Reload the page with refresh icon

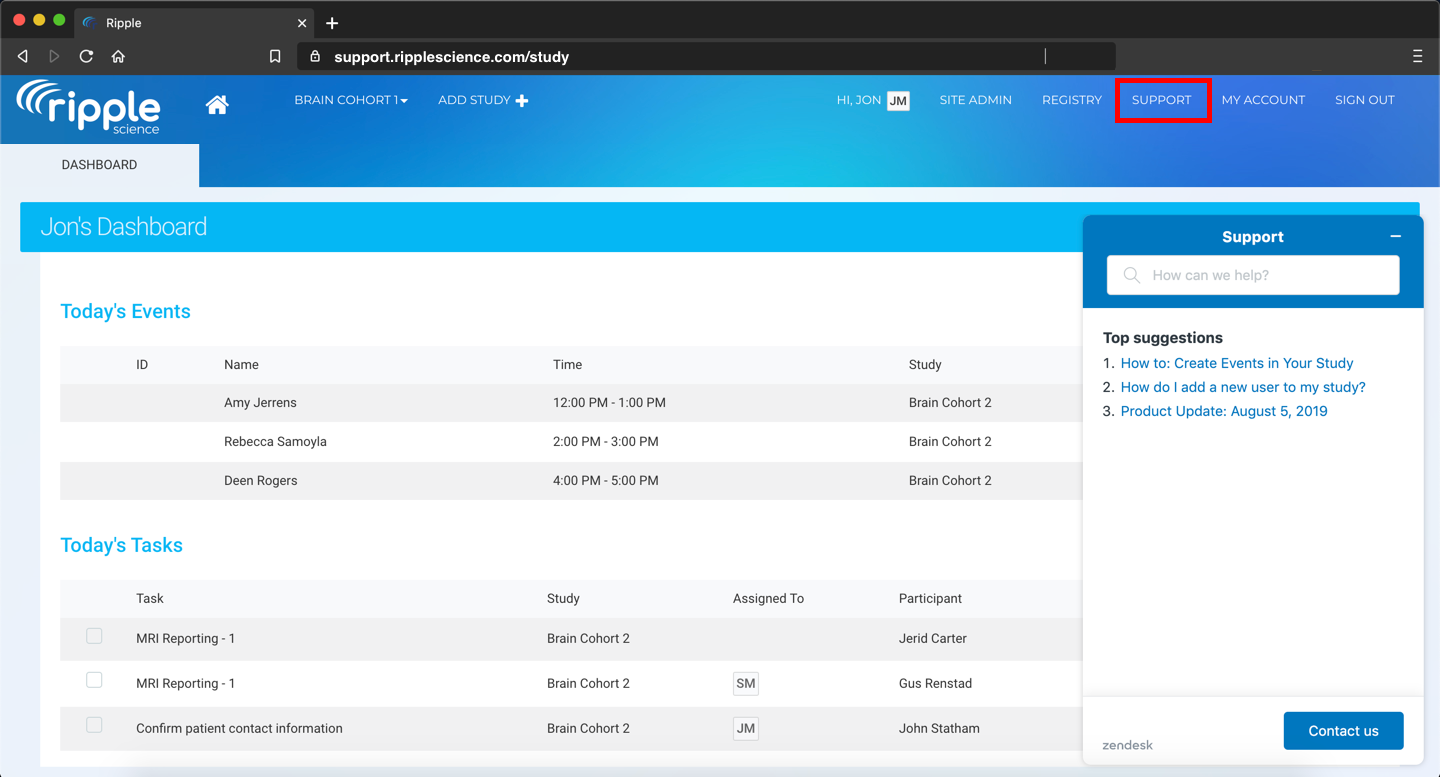tap(86, 57)
